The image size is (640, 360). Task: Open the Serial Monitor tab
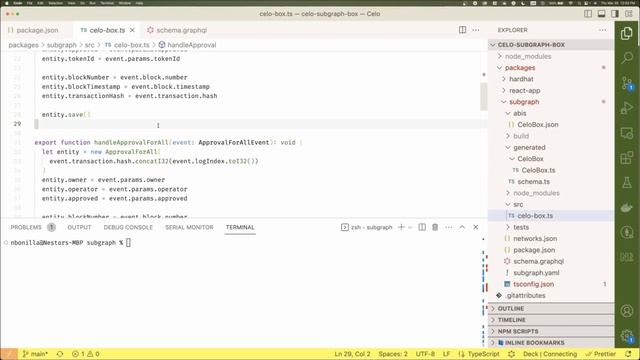coord(189,227)
